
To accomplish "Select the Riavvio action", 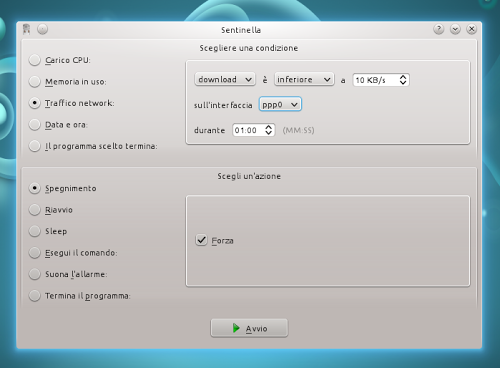I will pos(35,210).
